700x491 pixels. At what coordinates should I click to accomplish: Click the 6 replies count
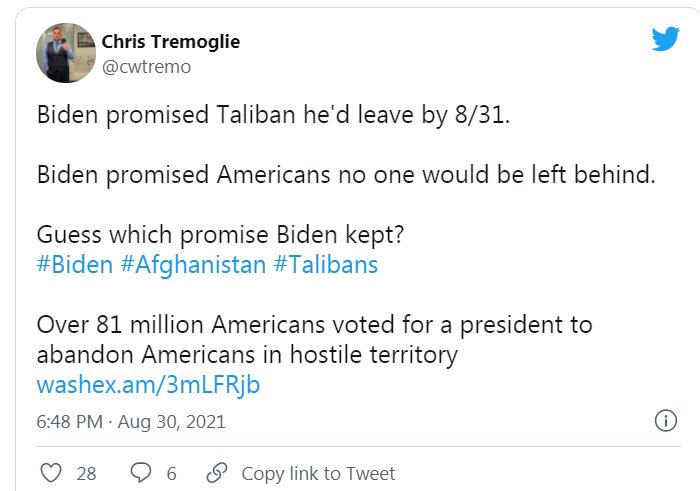point(172,473)
